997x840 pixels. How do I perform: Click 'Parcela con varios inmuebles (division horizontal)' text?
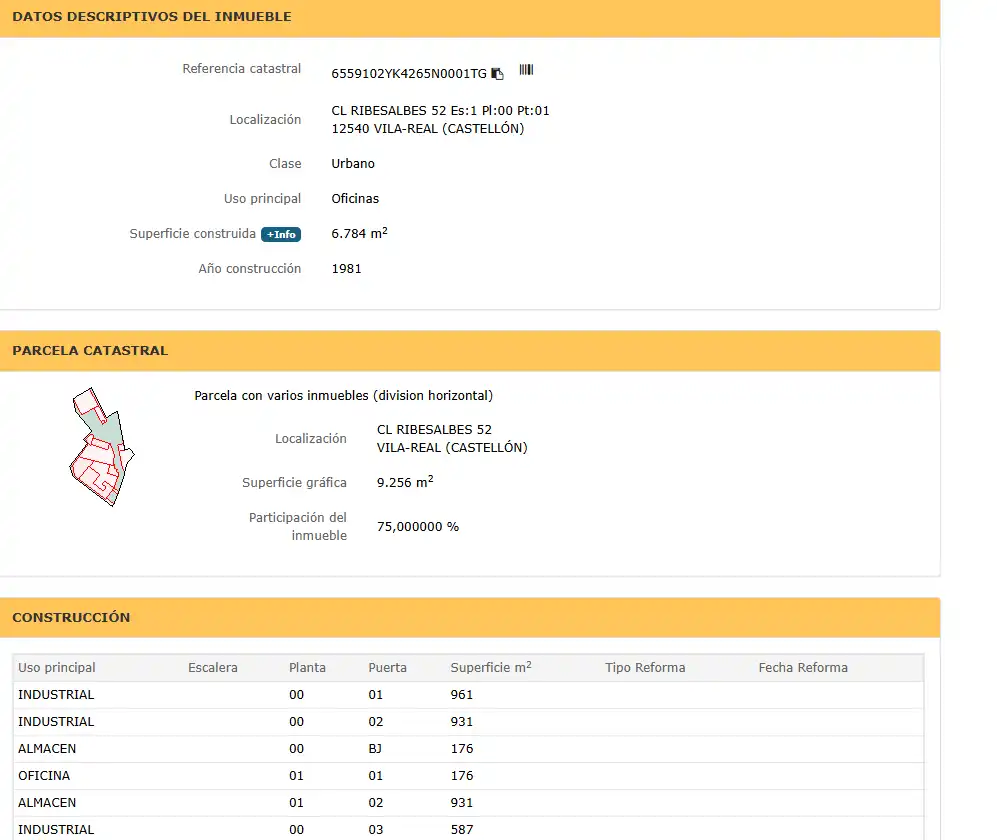(343, 396)
